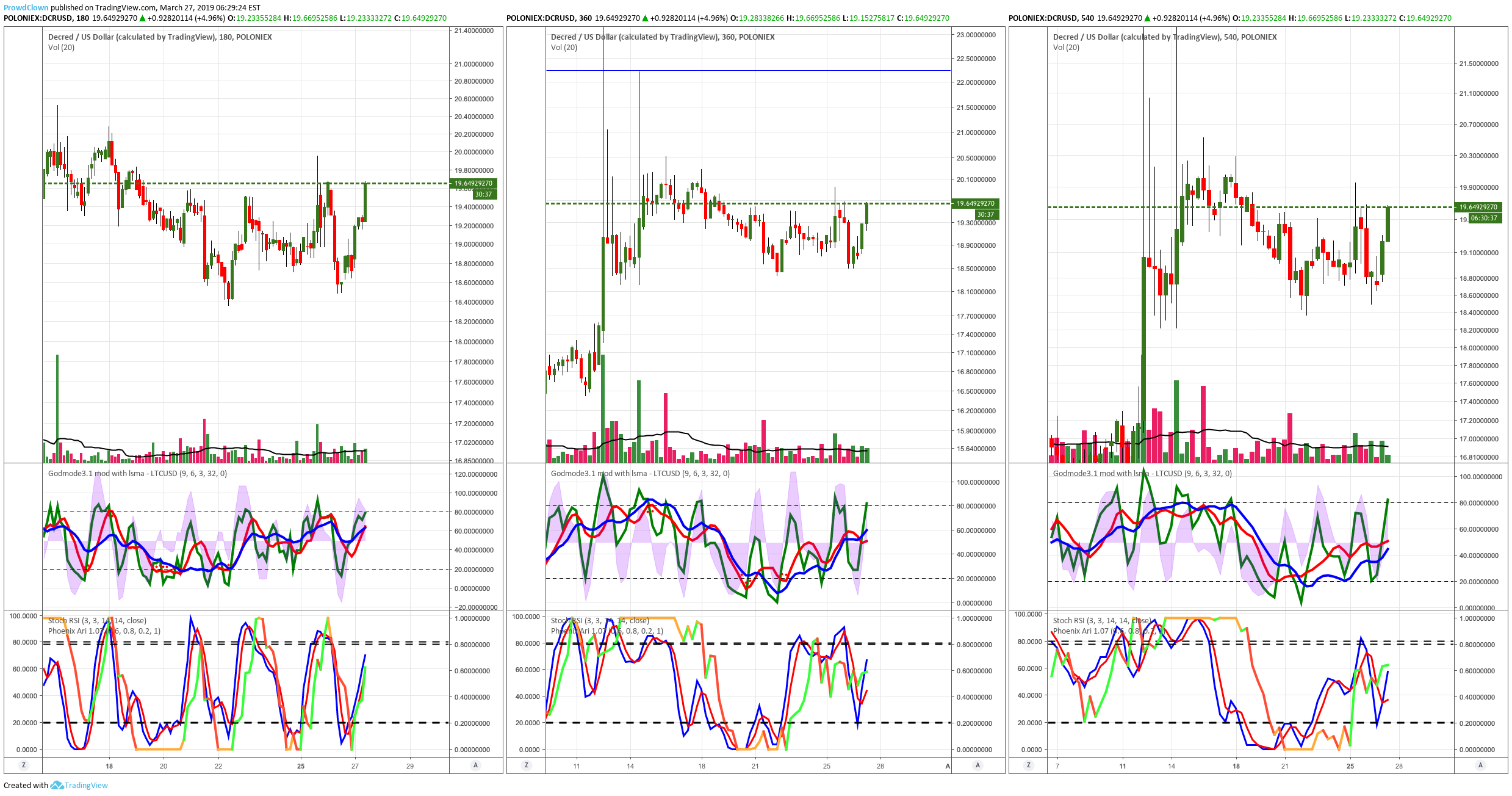Click date label 28 on the 360 chart axis
The image size is (1512, 796).
tap(880, 766)
